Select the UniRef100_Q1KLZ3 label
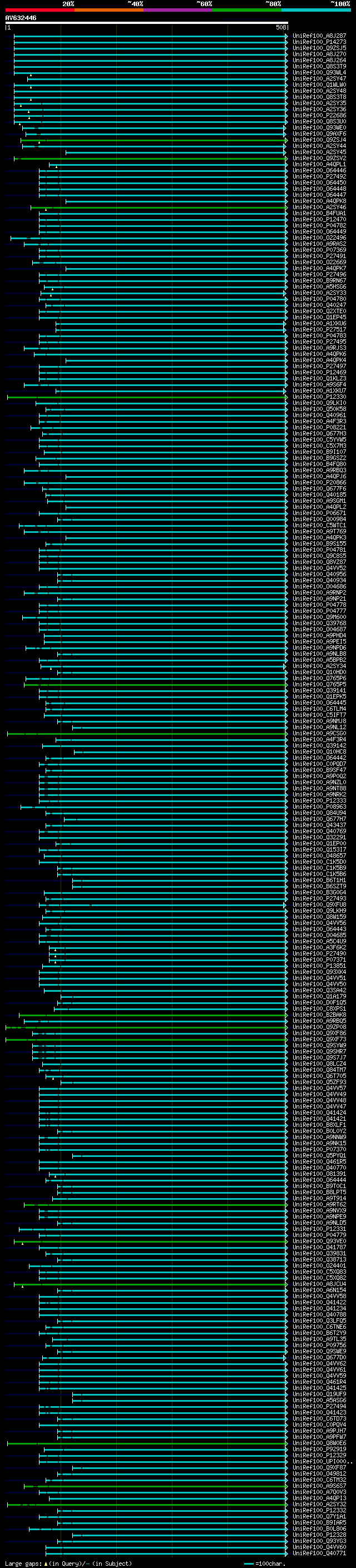 click(x=319, y=379)
